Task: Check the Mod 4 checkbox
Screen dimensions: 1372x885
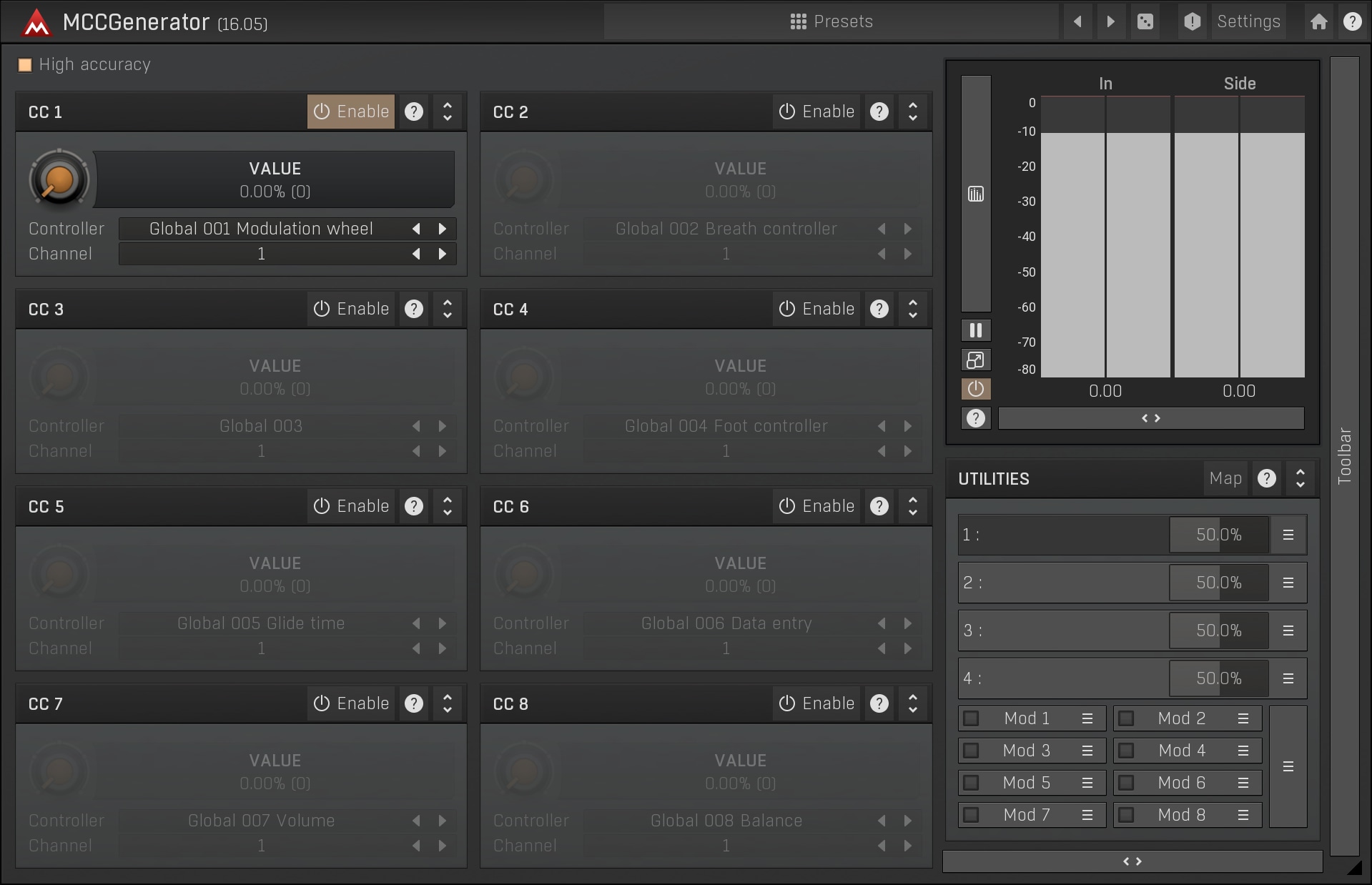Action: 1126,751
